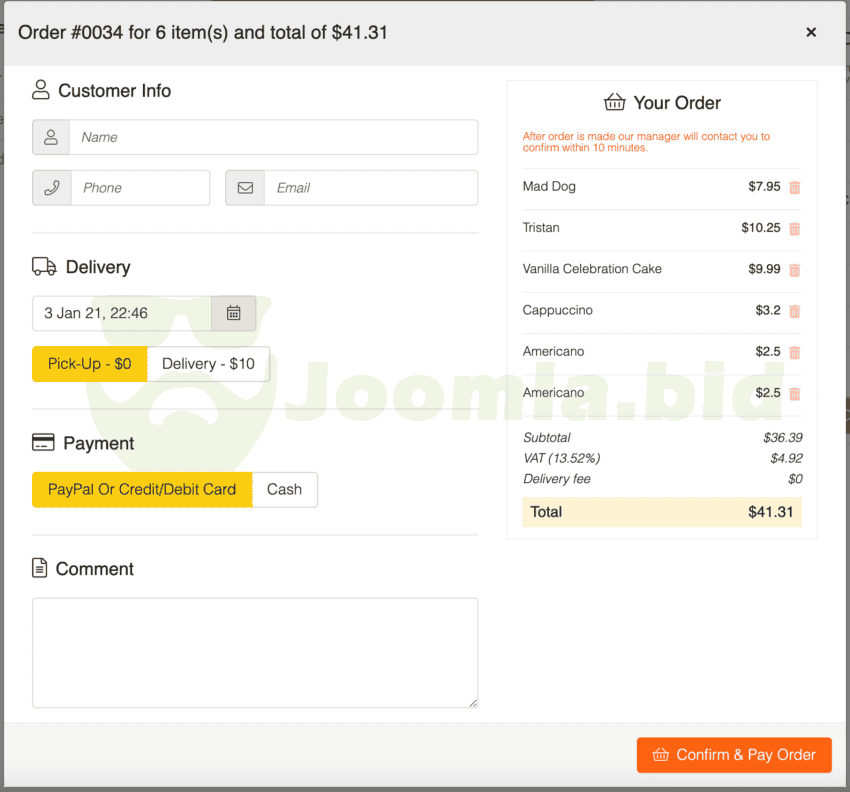The height and width of the screenshot is (792, 850).
Task: Click into the Phone field
Action: (140, 188)
